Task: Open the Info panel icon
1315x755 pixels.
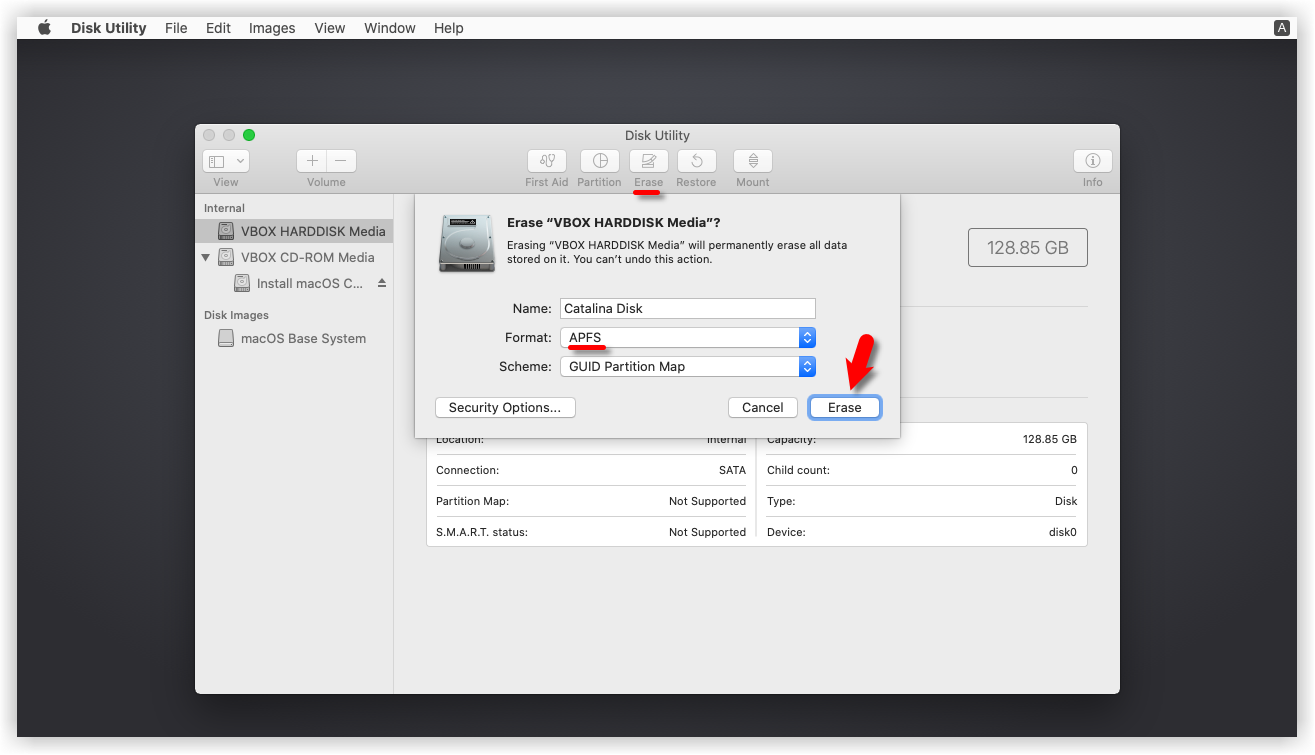Action: pyautogui.click(x=1092, y=161)
